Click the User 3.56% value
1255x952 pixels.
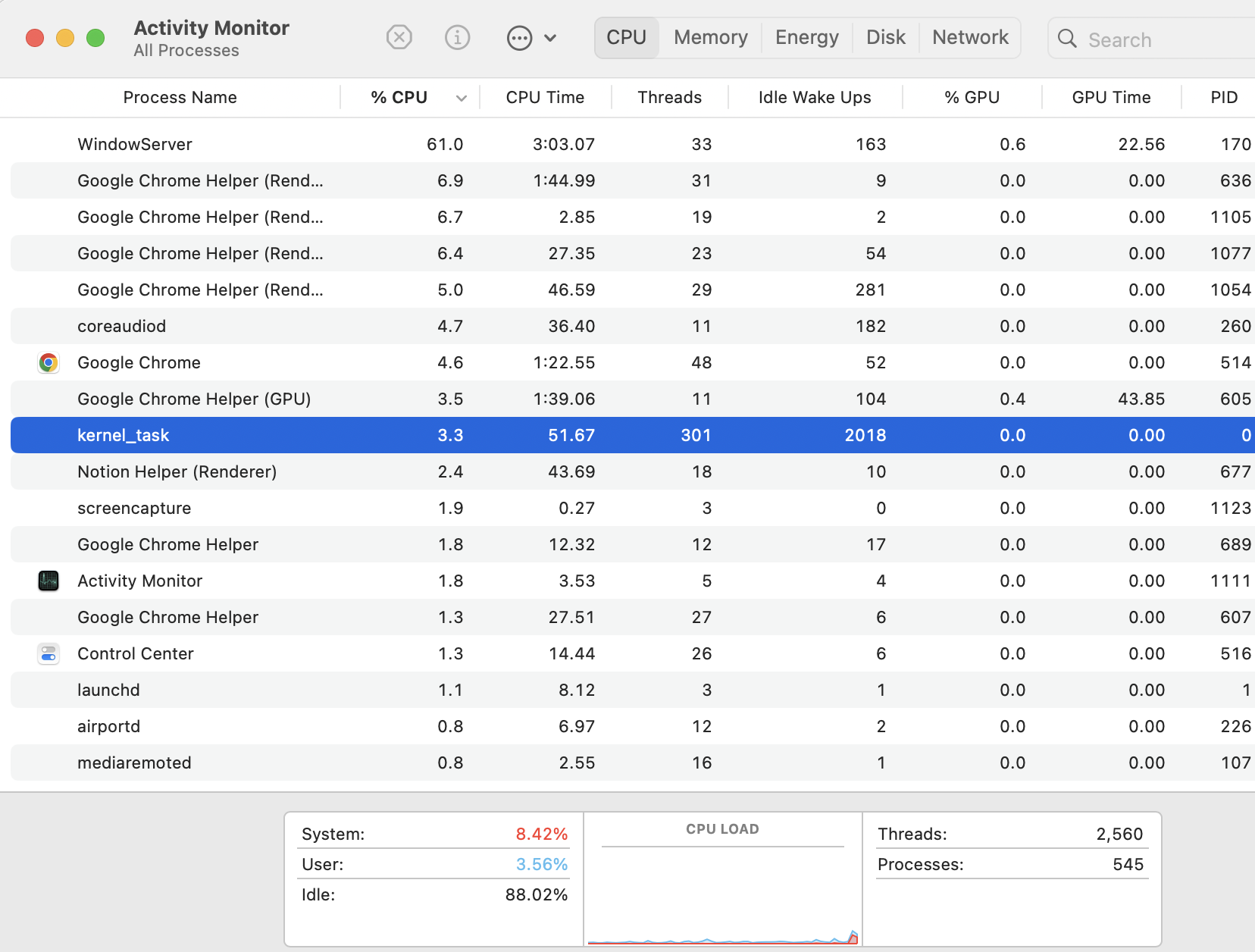click(542, 865)
